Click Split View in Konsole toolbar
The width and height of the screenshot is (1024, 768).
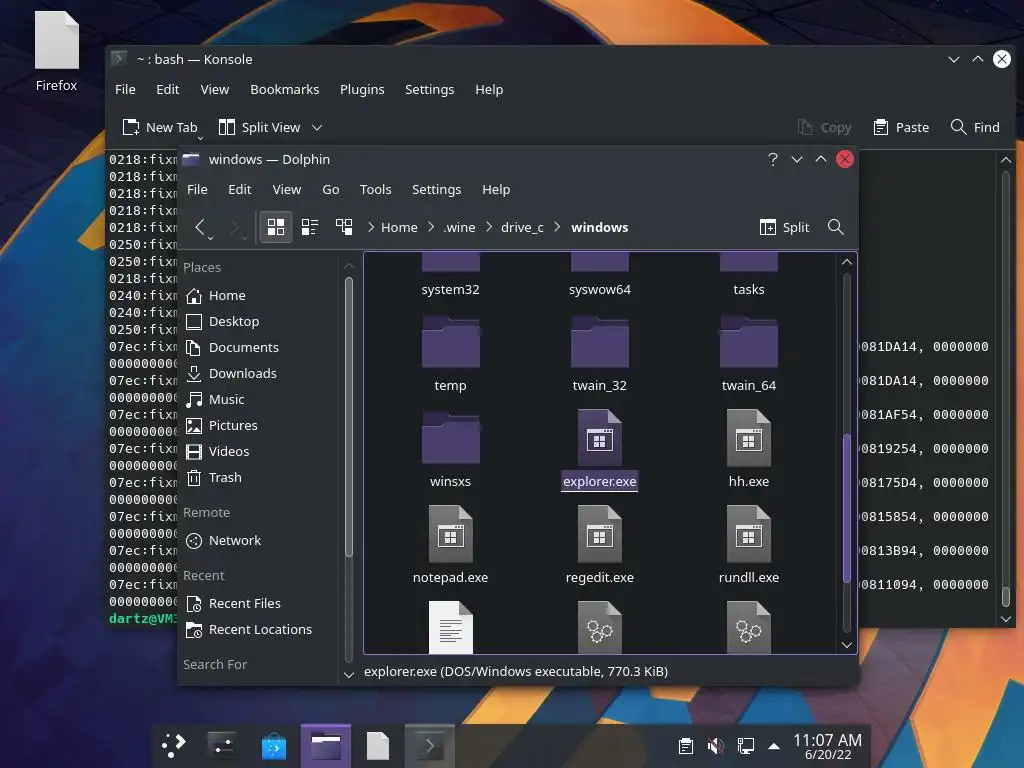coord(260,127)
